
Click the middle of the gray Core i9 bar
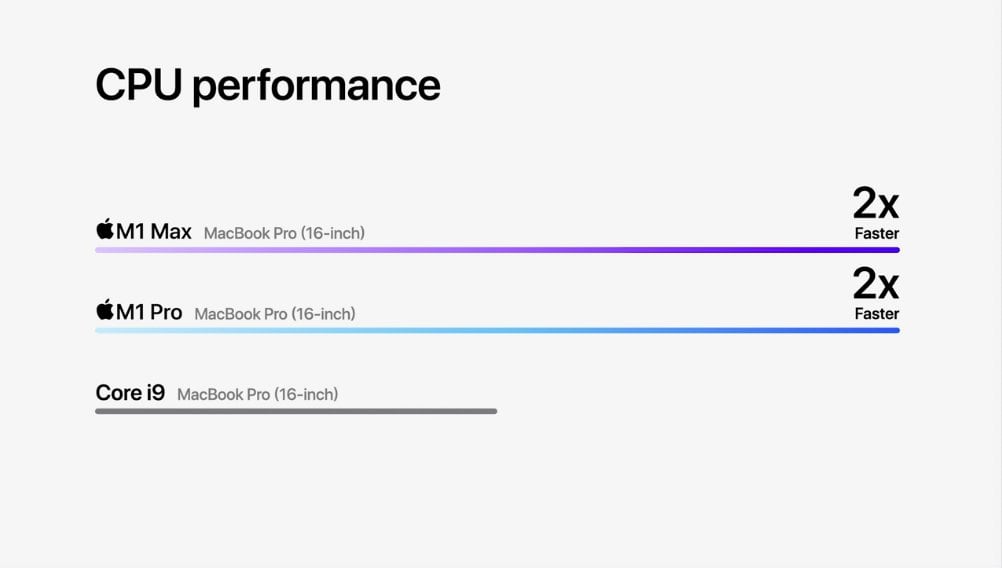(x=296, y=411)
